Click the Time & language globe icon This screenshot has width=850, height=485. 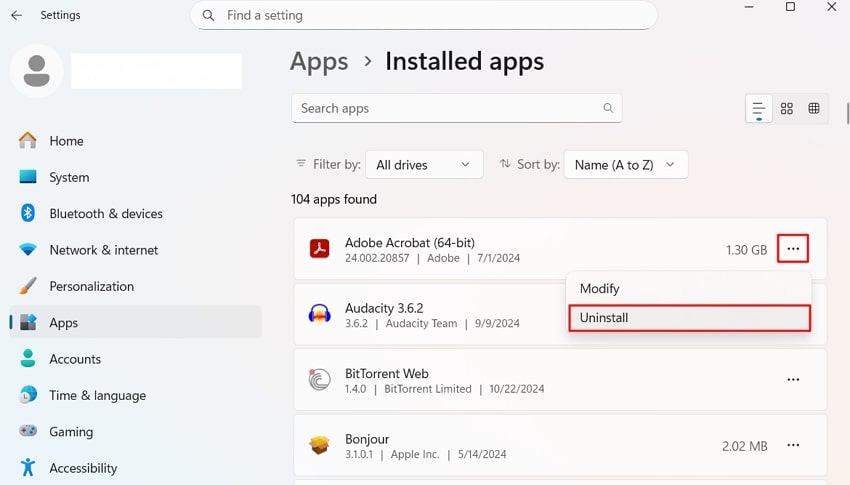28,395
